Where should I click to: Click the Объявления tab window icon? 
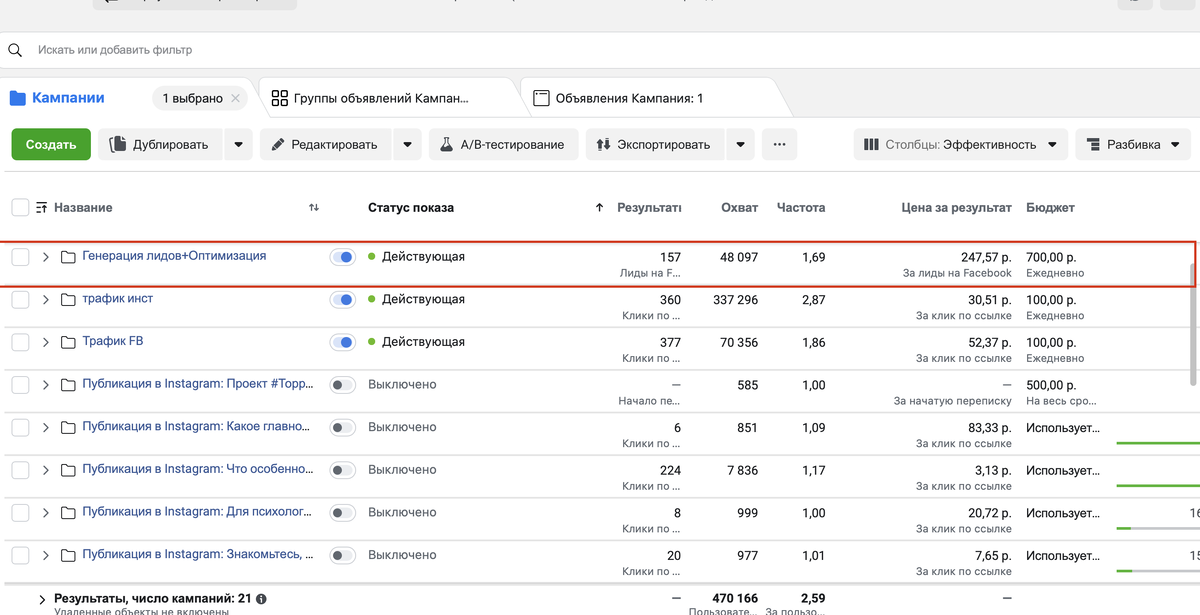(541, 98)
